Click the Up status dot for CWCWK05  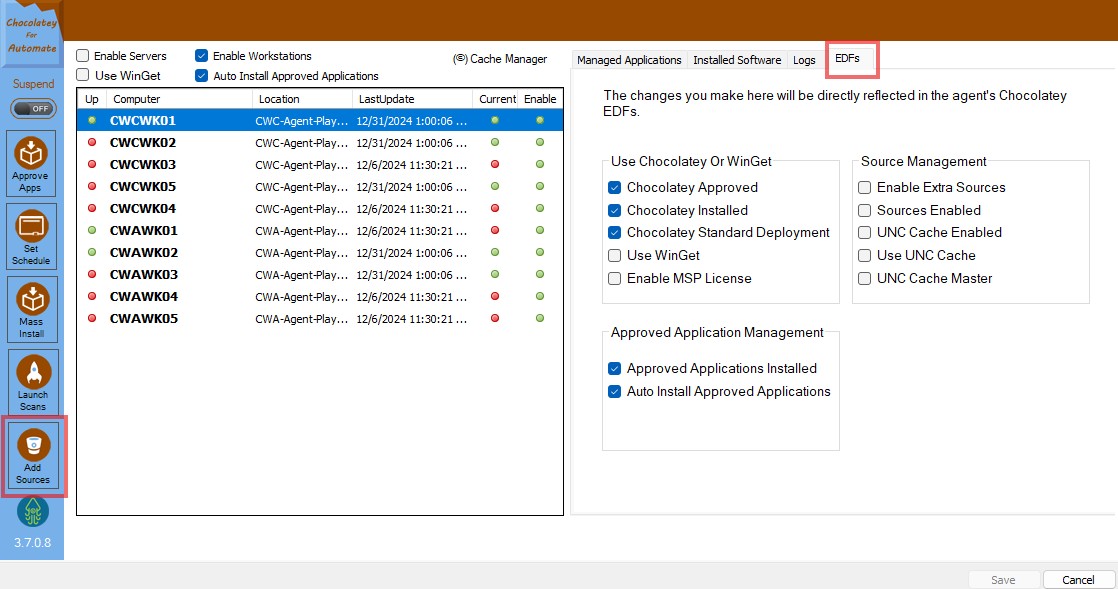pos(92,187)
